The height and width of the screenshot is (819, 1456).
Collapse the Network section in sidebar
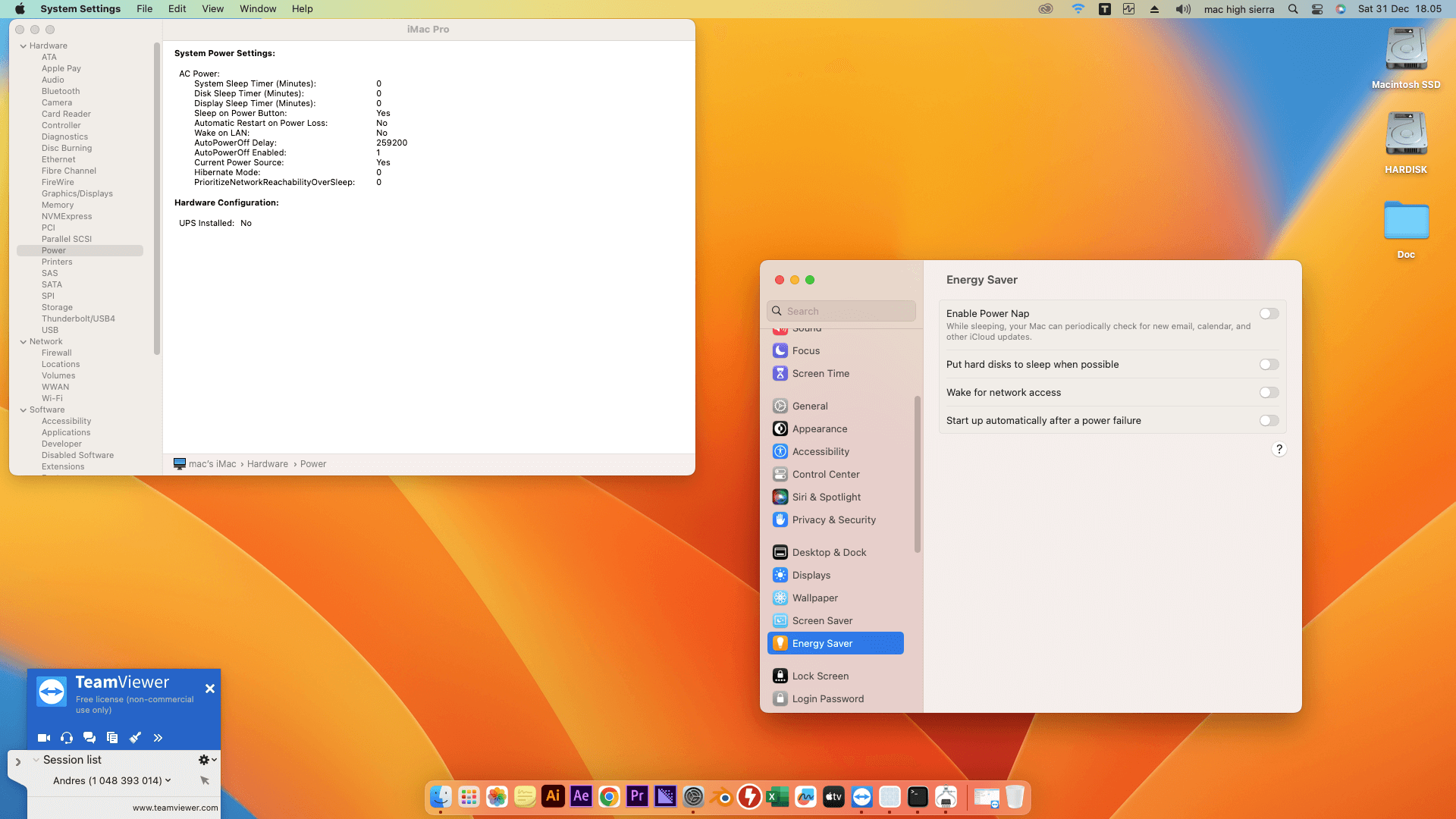tap(24, 341)
